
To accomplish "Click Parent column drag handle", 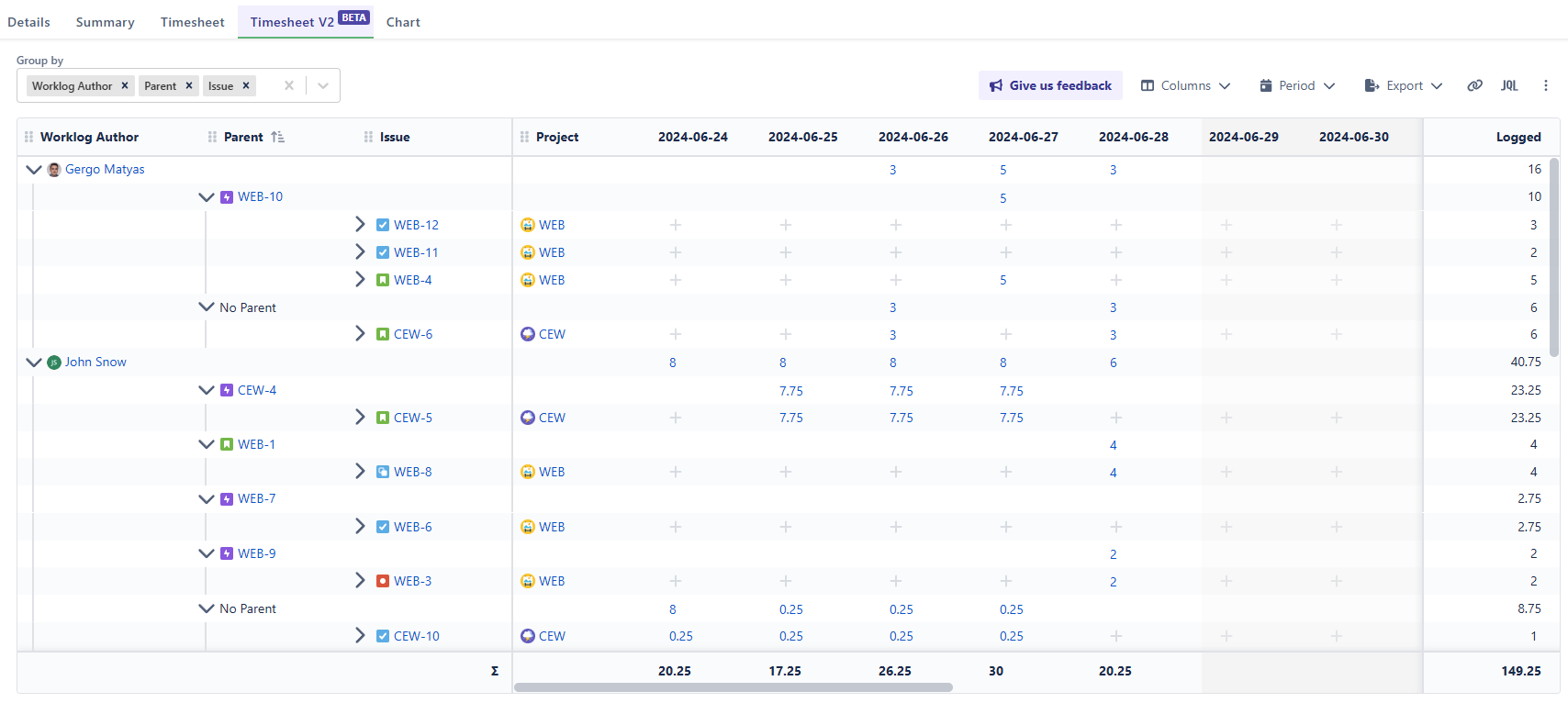I will [x=213, y=137].
